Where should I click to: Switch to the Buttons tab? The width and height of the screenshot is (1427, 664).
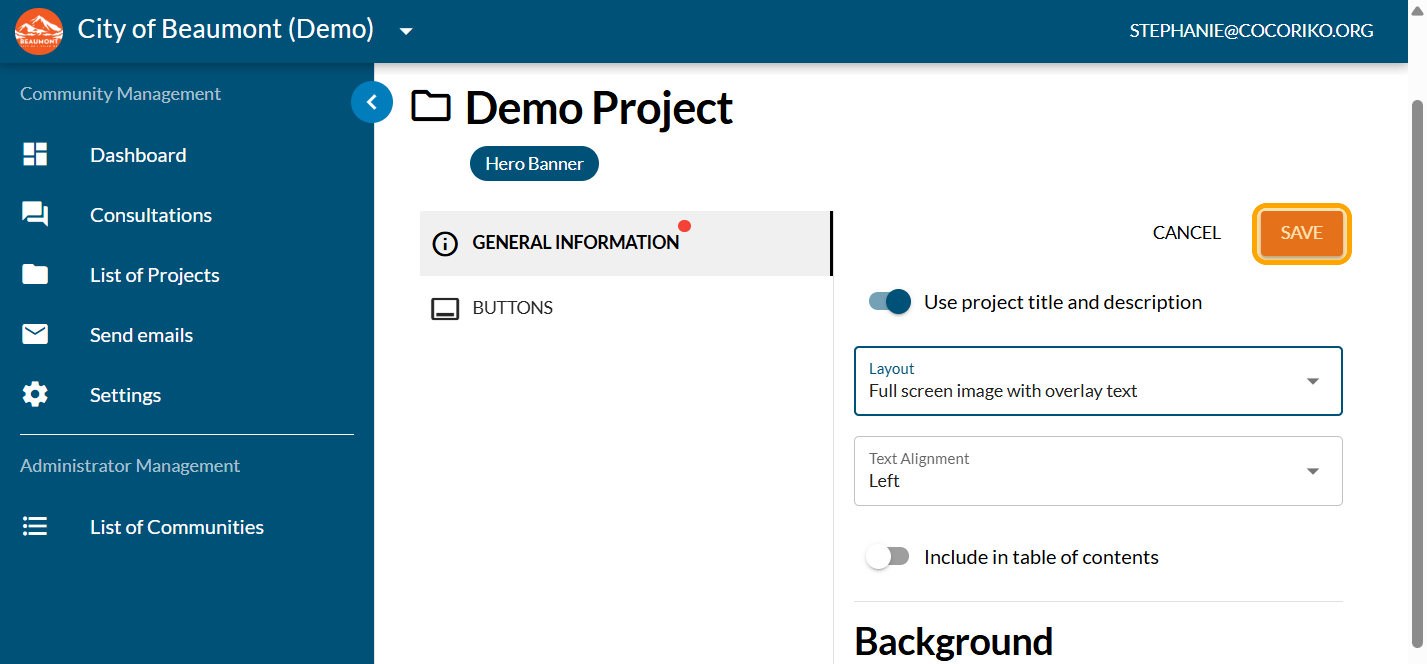tap(512, 308)
